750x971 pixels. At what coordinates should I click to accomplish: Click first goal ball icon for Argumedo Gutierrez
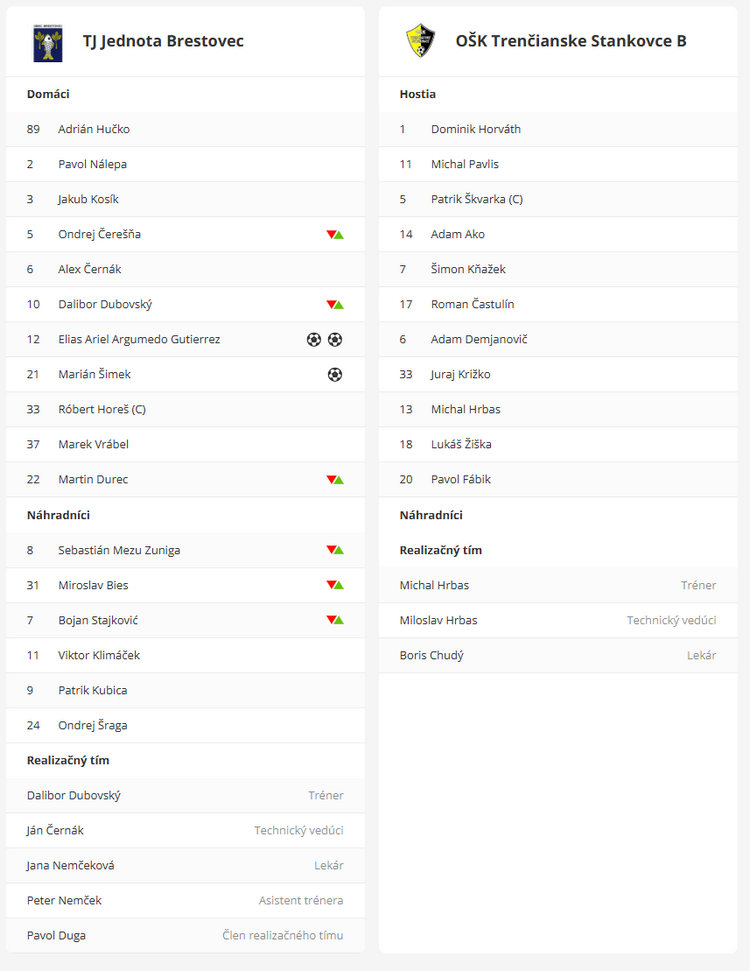tap(314, 340)
